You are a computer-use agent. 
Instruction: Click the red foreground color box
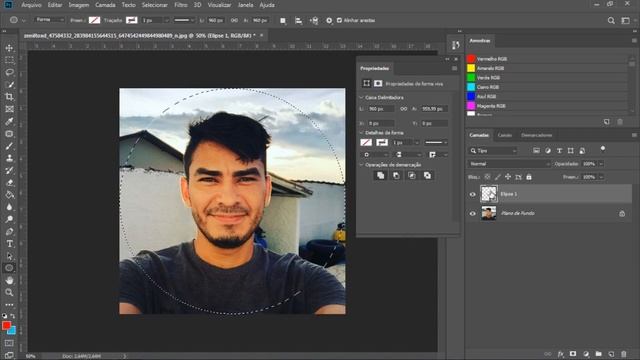coord(6,325)
